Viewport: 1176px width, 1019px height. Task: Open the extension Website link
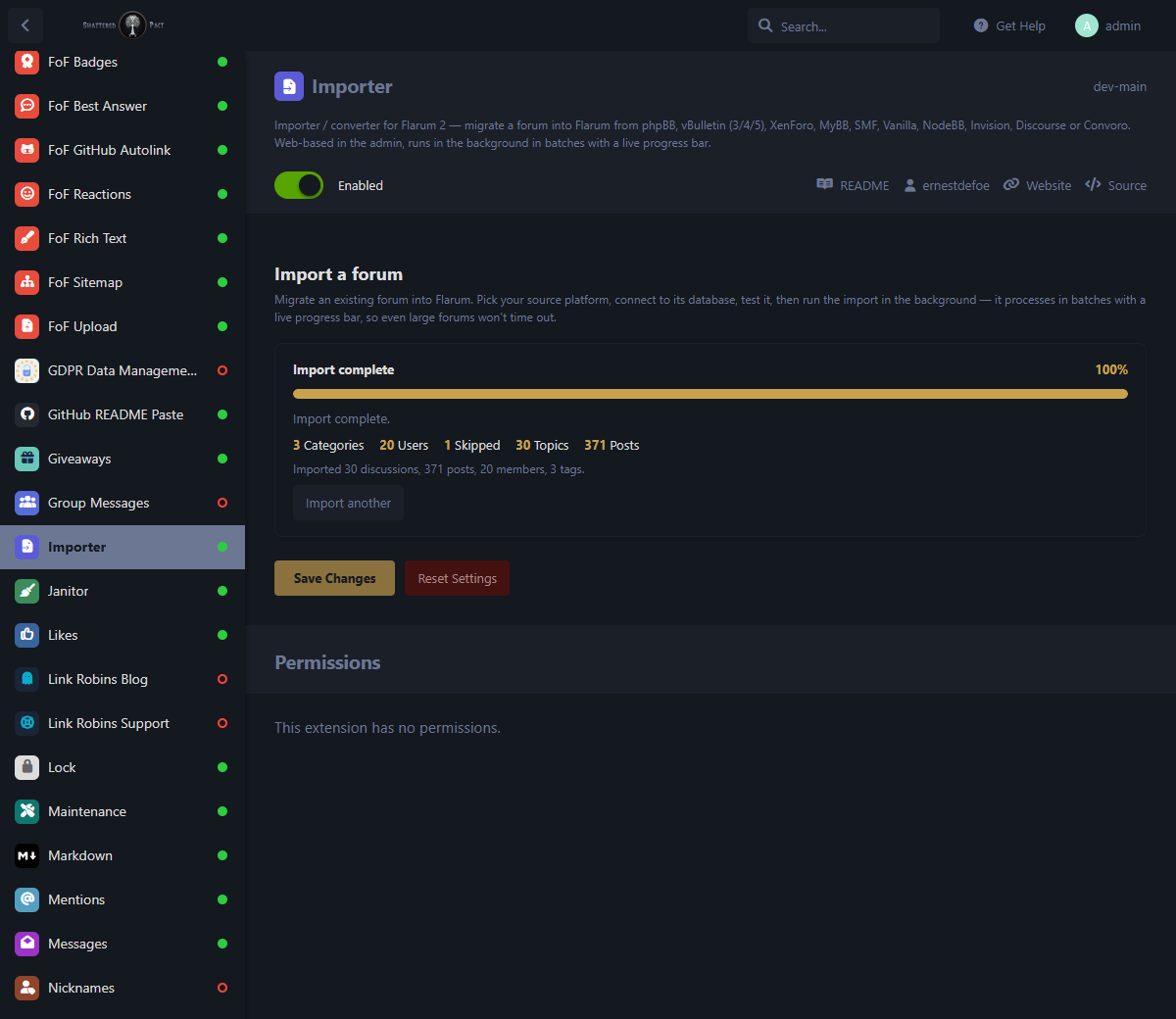tap(1037, 185)
